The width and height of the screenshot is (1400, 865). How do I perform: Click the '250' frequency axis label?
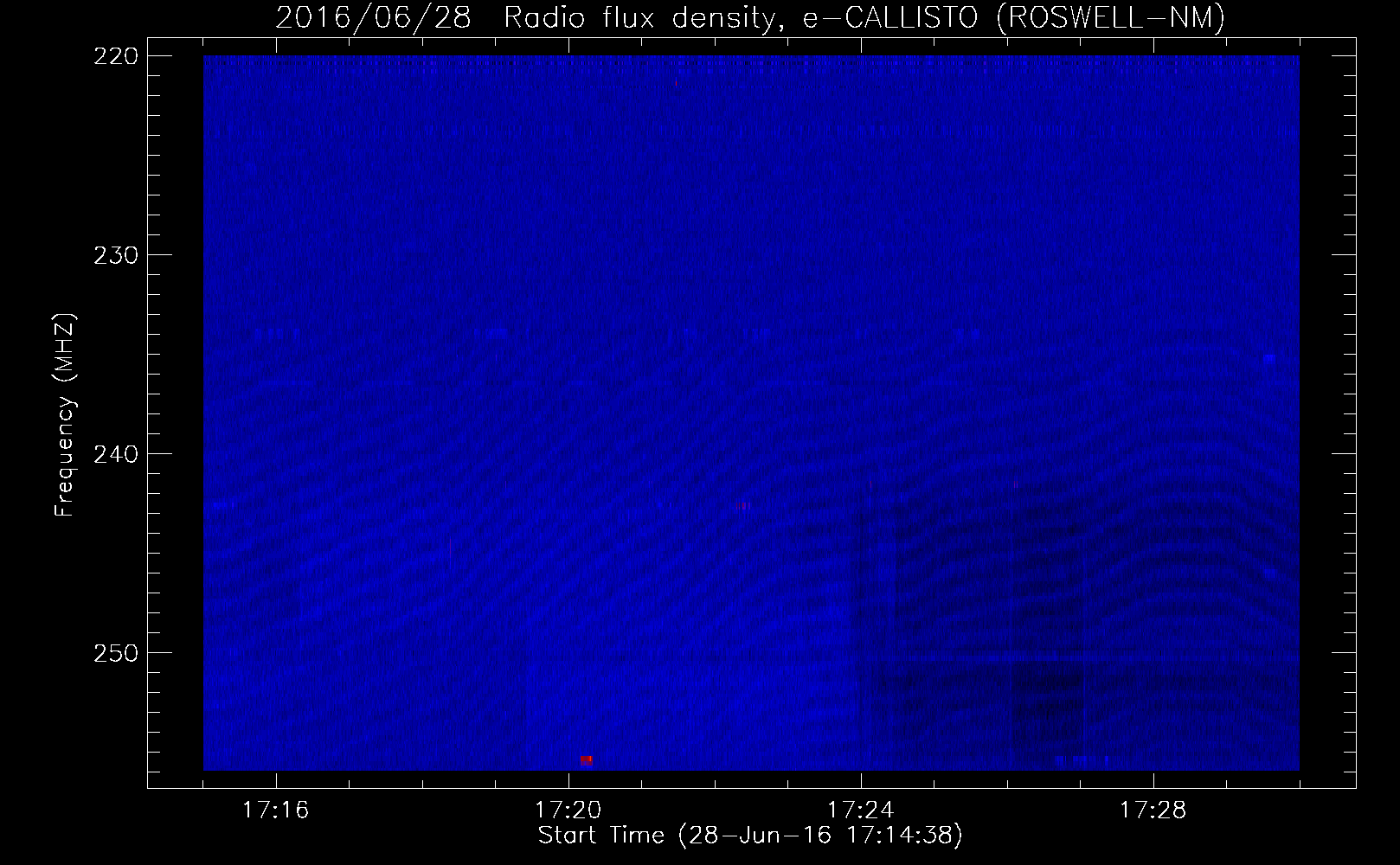click(x=115, y=653)
